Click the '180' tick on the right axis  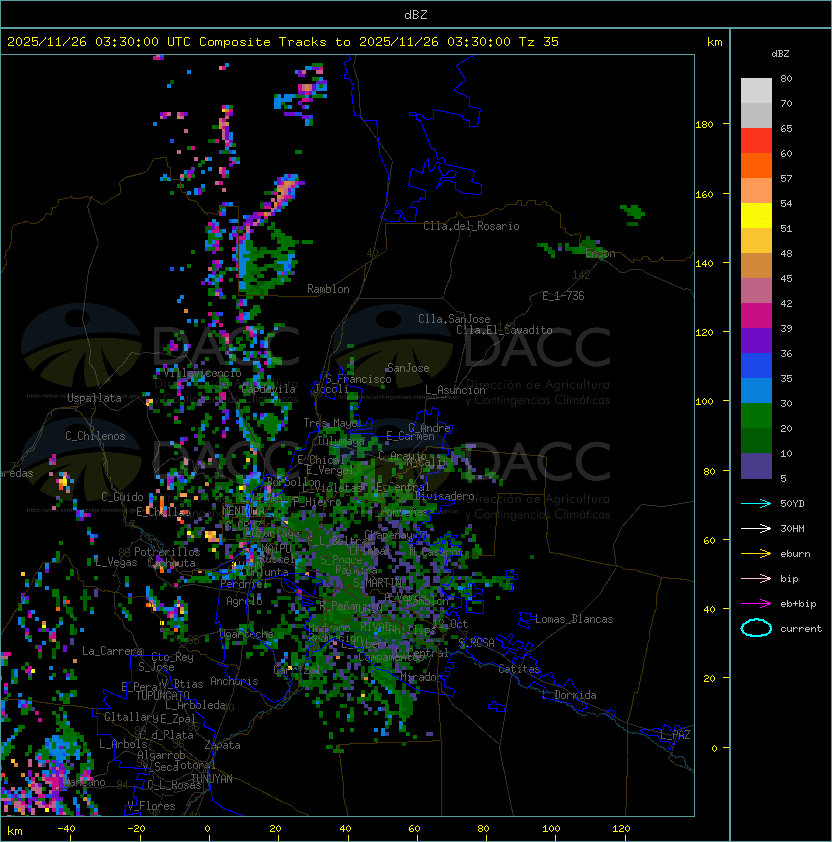coord(704,125)
